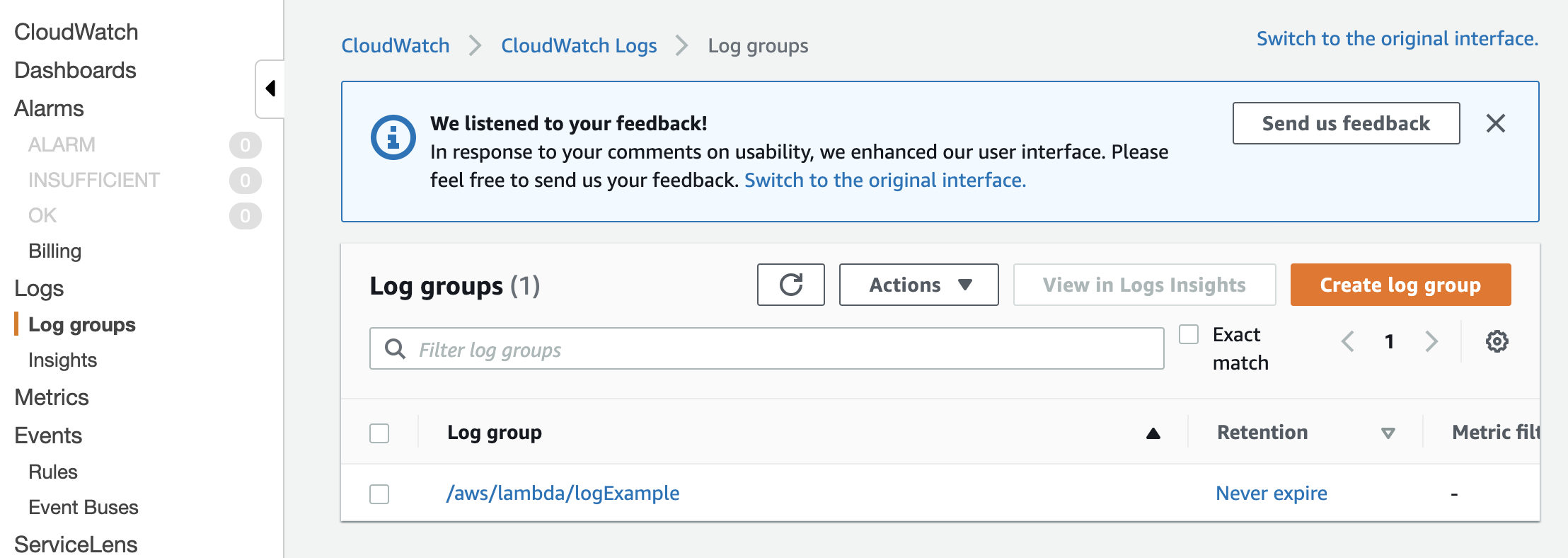Open Alarms in the sidebar

pyautogui.click(x=49, y=108)
